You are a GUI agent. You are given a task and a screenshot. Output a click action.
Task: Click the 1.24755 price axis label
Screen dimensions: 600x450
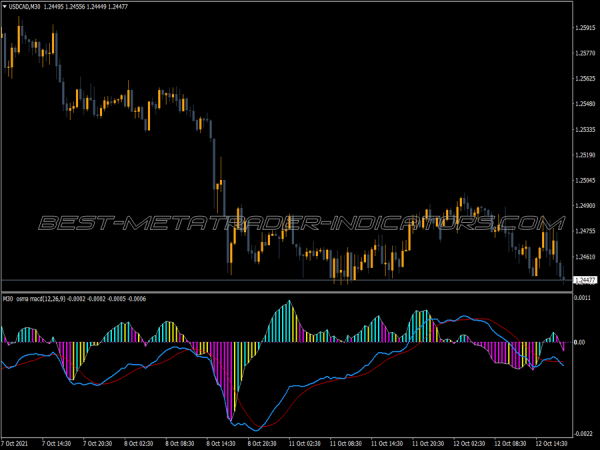pos(585,231)
